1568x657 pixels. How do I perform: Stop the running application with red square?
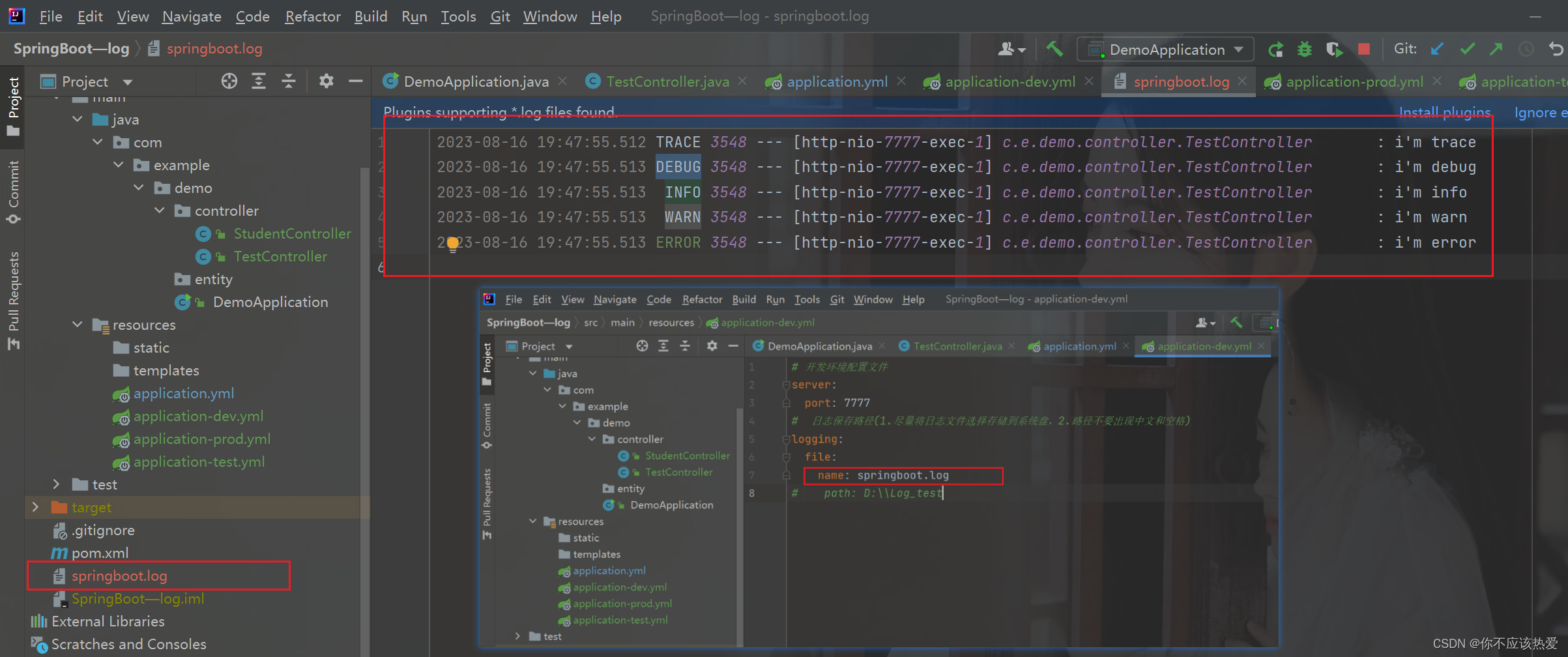coord(1363,50)
